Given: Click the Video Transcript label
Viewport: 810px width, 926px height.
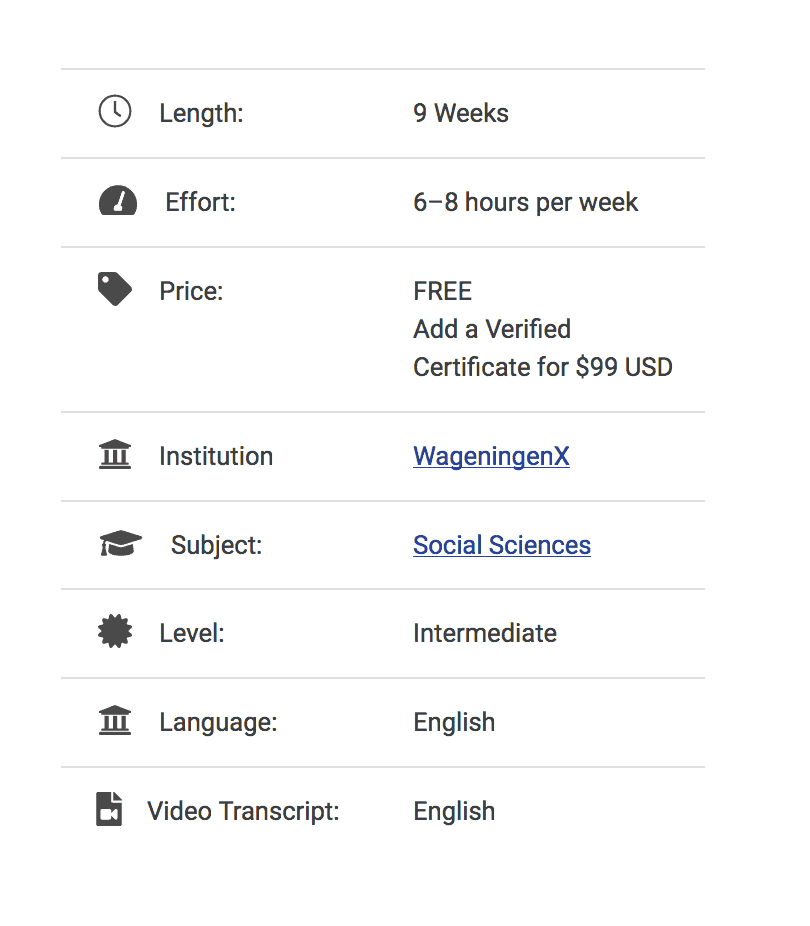Looking at the screenshot, I should coord(243,811).
